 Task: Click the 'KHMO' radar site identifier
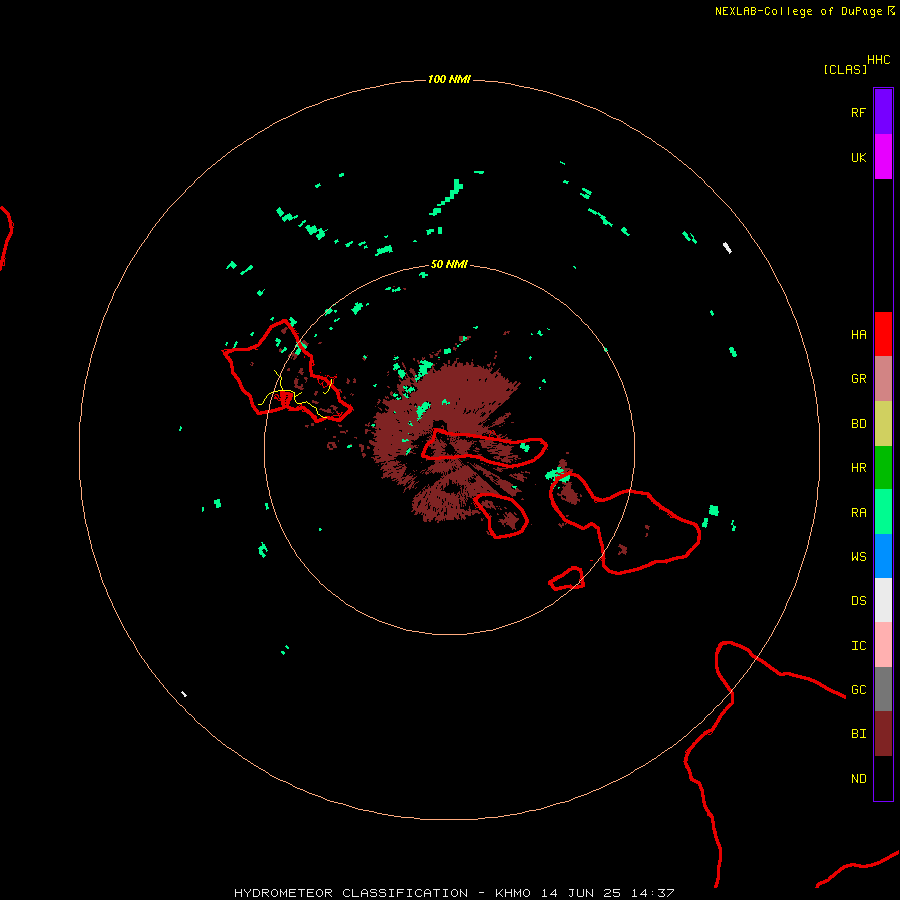click(x=513, y=893)
